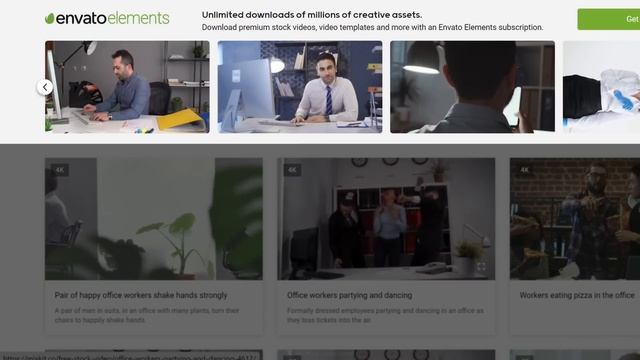
Task: Open the office workers partying video thumbnail
Action: [386, 219]
